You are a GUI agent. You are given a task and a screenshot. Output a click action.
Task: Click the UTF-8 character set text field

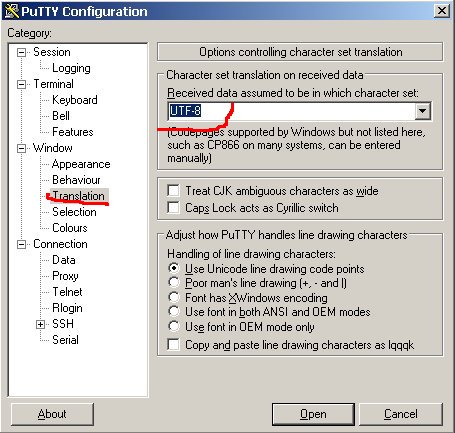[x=292, y=111]
